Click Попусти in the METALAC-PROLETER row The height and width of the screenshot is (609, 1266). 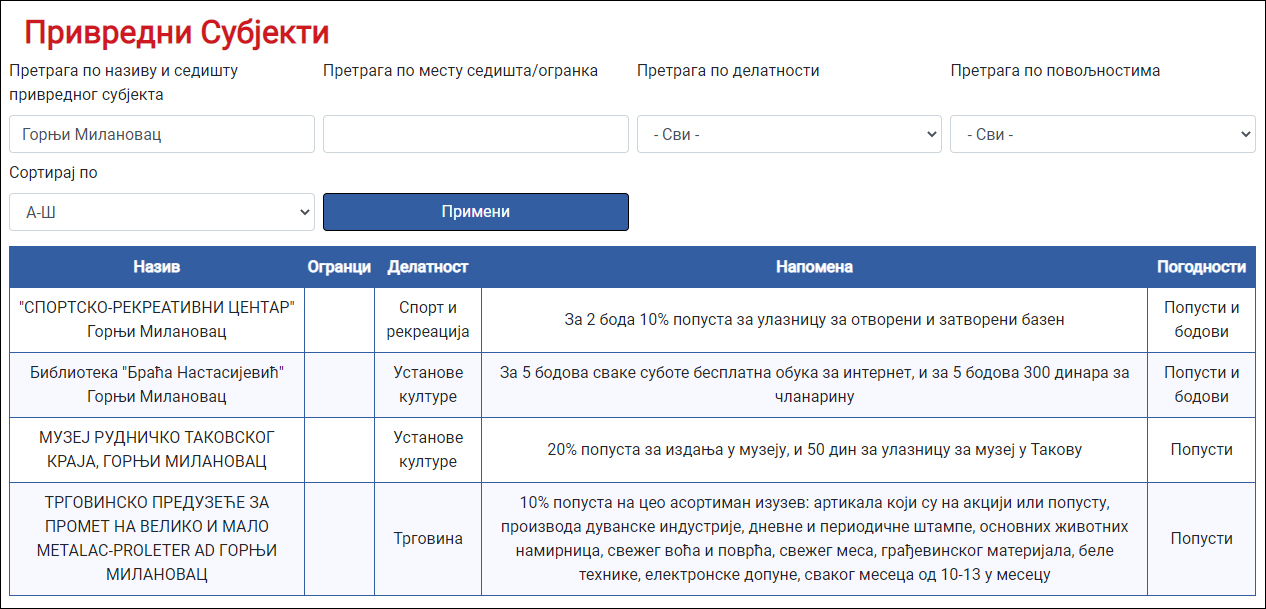[1202, 539]
